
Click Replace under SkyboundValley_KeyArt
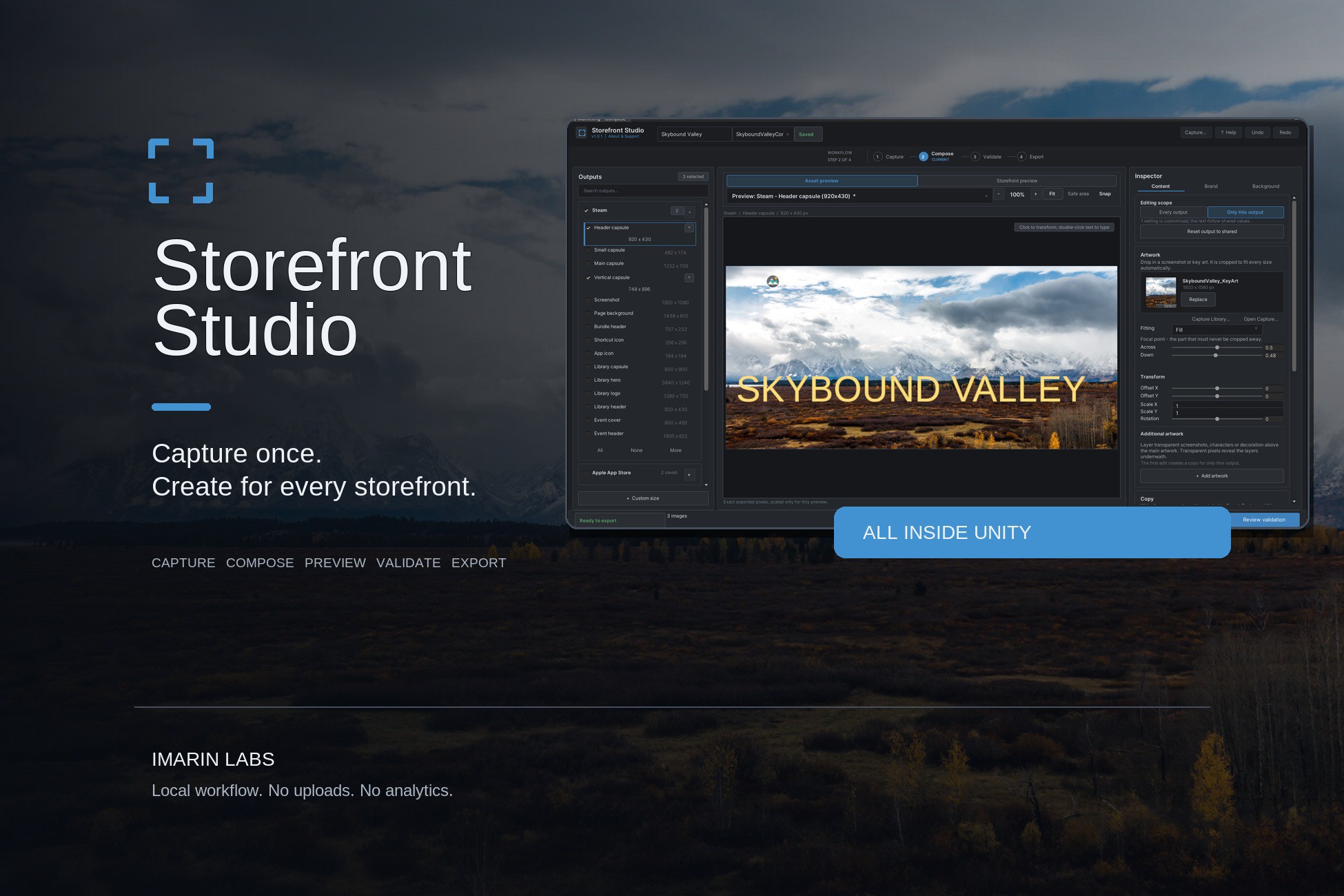[x=1198, y=300]
